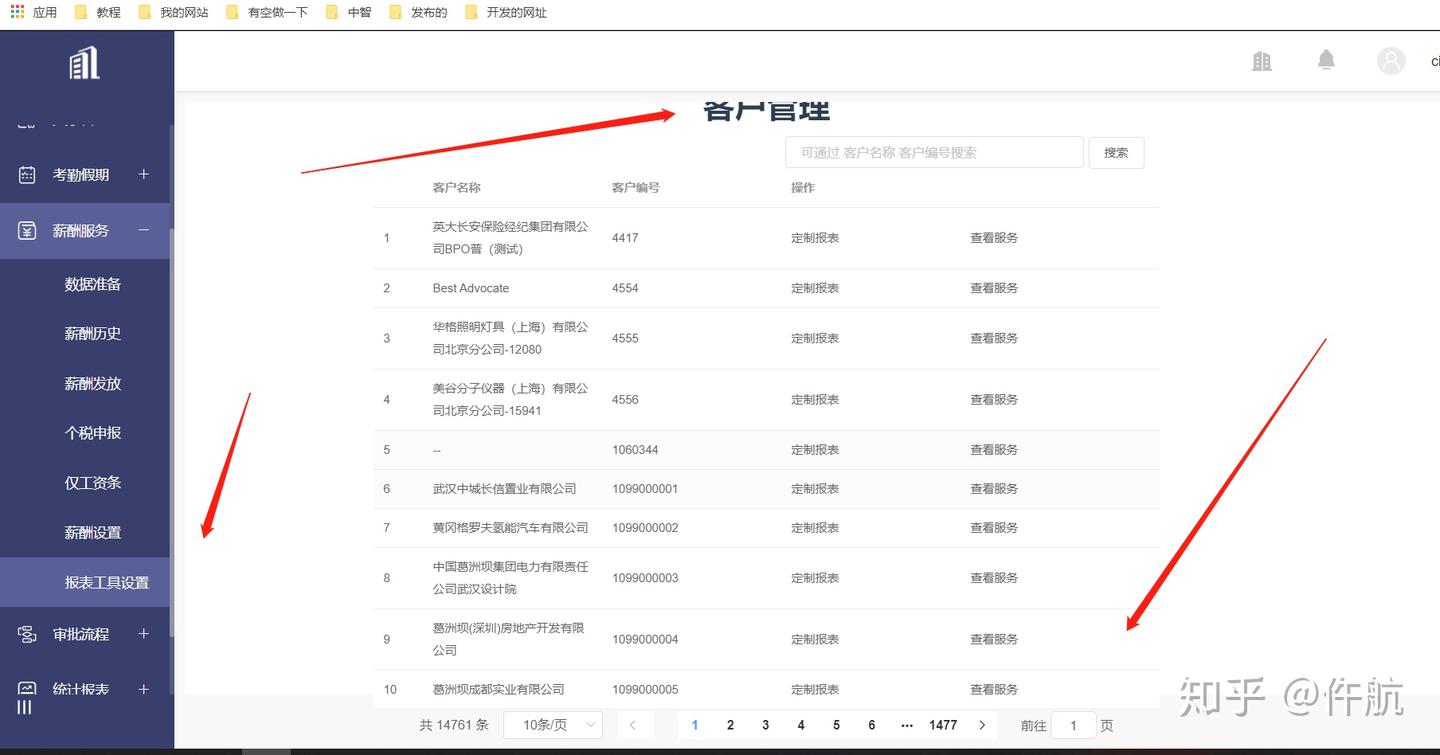Image resolution: width=1440 pixels, height=755 pixels.
Task: Open 个税申报 submenu item
Action: point(93,433)
